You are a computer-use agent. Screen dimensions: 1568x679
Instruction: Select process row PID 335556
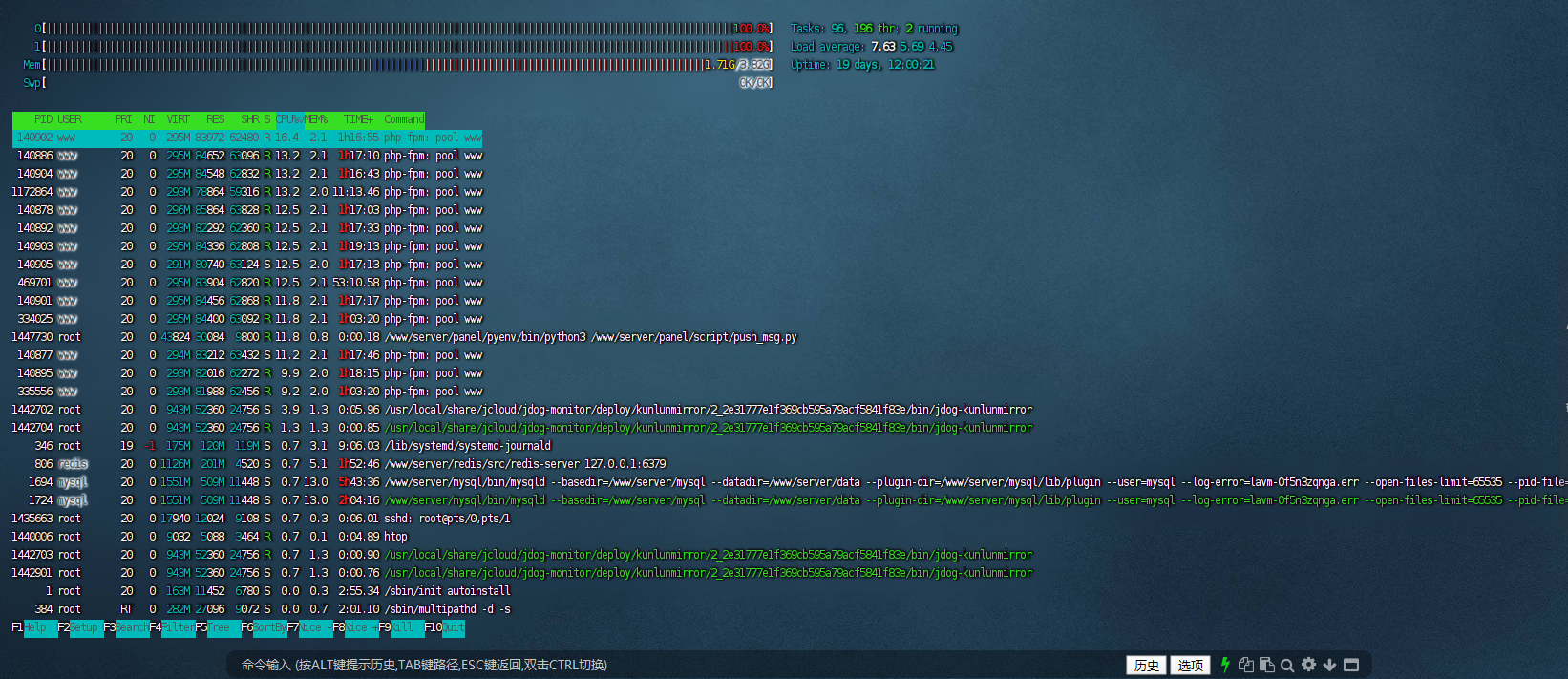coord(247,392)
